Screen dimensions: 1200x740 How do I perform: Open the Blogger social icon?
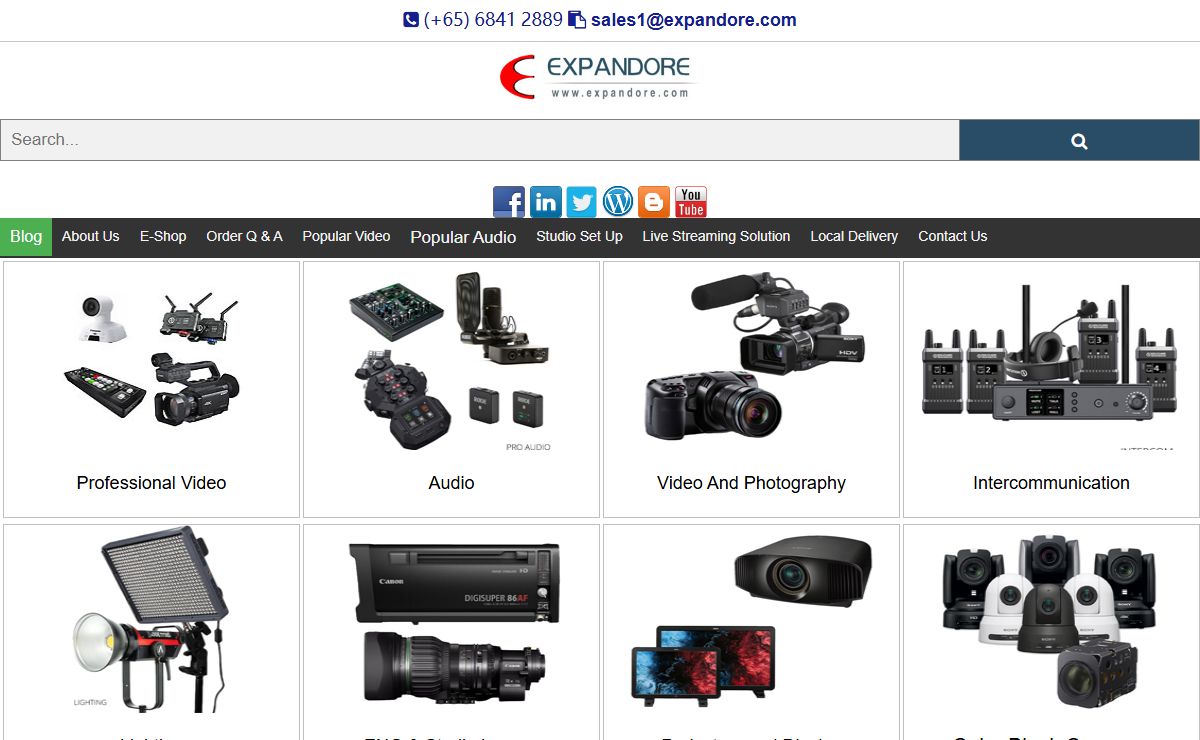tap(653, 201)
